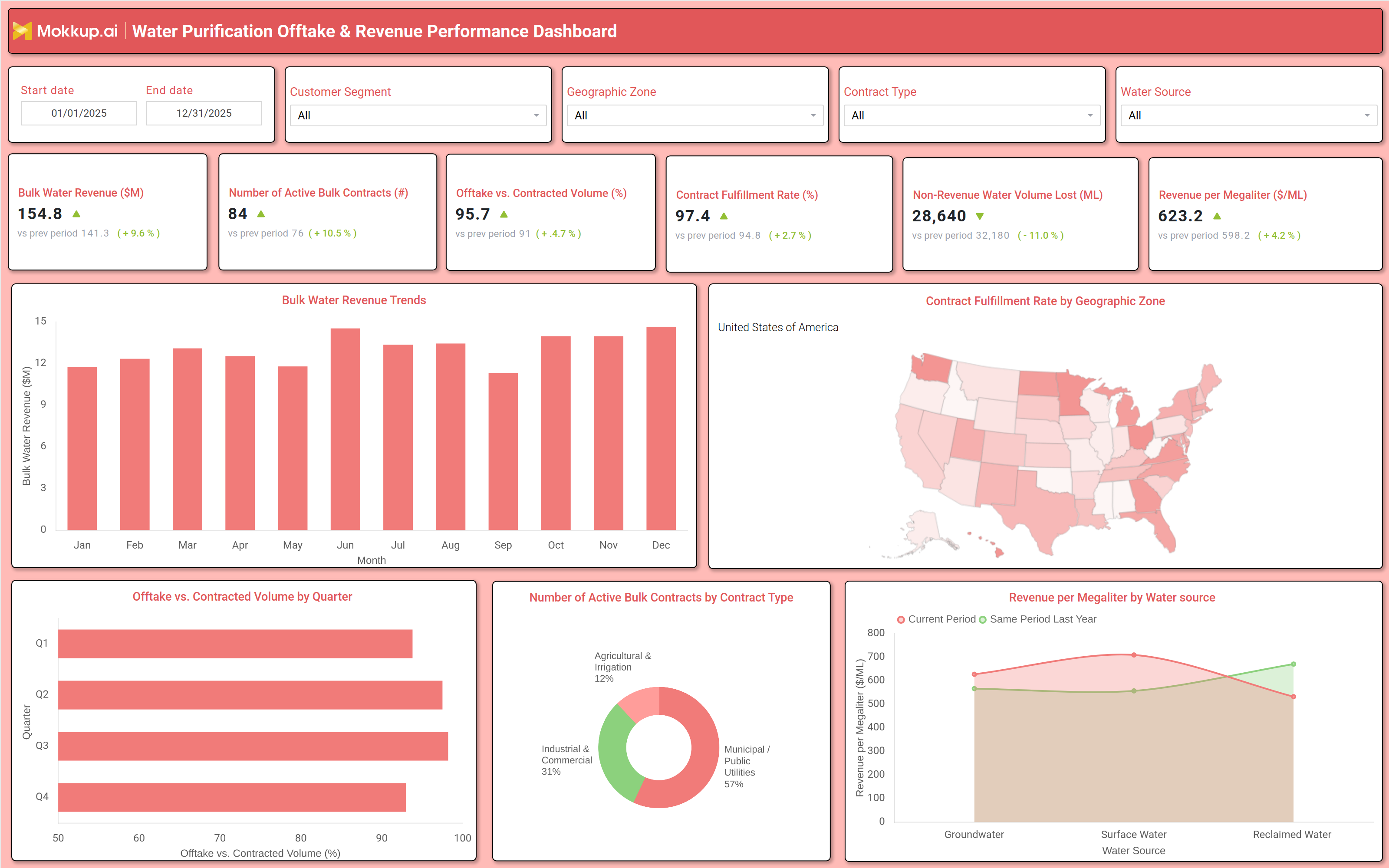This screenshot has height=868, width=1389.
Task: Click the Groundwater last year data point
Action: tap(974, 689)
